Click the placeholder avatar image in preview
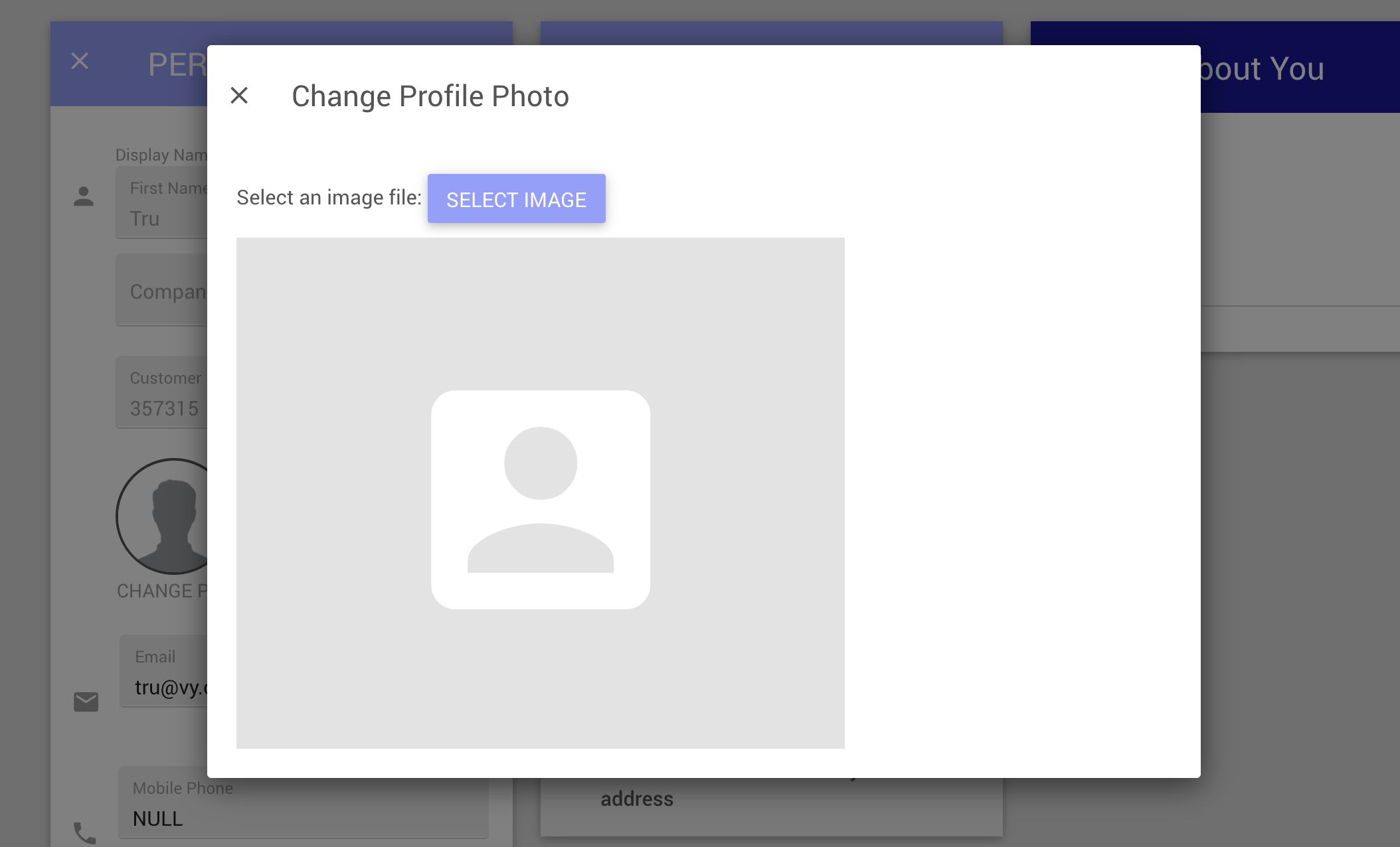Image resolution: width=1400 pixels, height=847 pixels. pyautogui.click(x=540, y=500)
